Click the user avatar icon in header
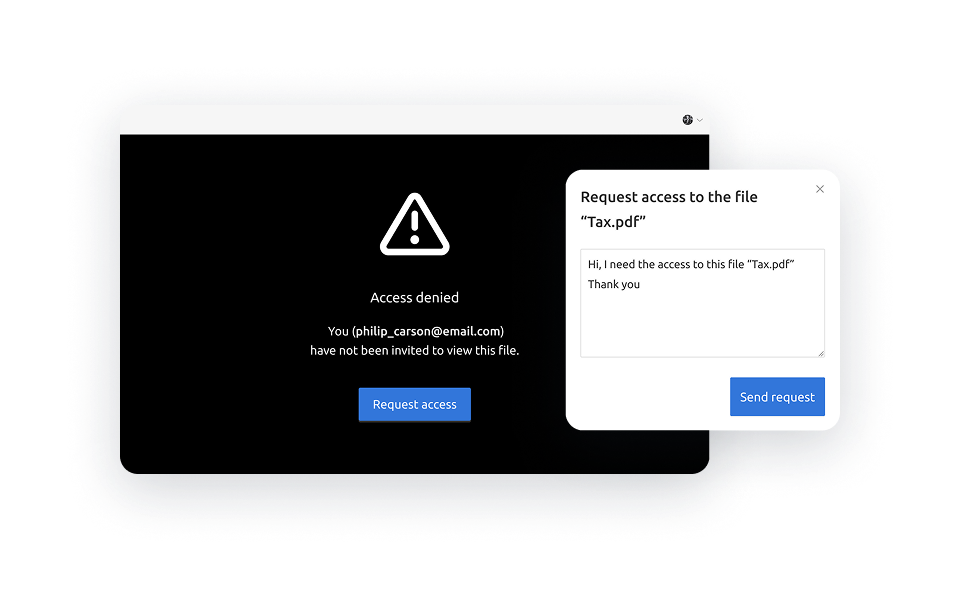960x600 pixels. pyautogui.click(x=688, y=120)
